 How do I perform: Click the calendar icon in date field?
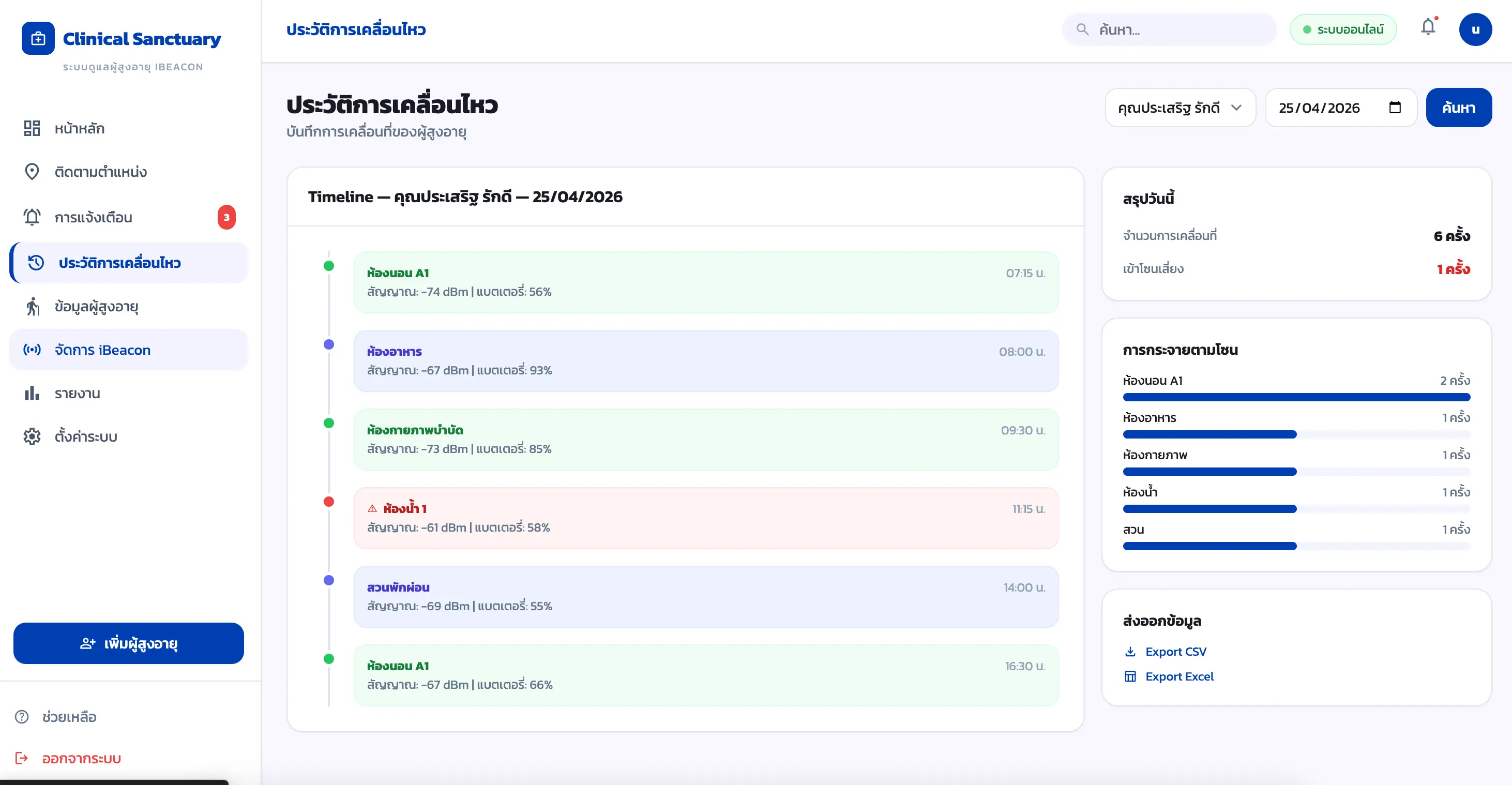click(1395, 108)
